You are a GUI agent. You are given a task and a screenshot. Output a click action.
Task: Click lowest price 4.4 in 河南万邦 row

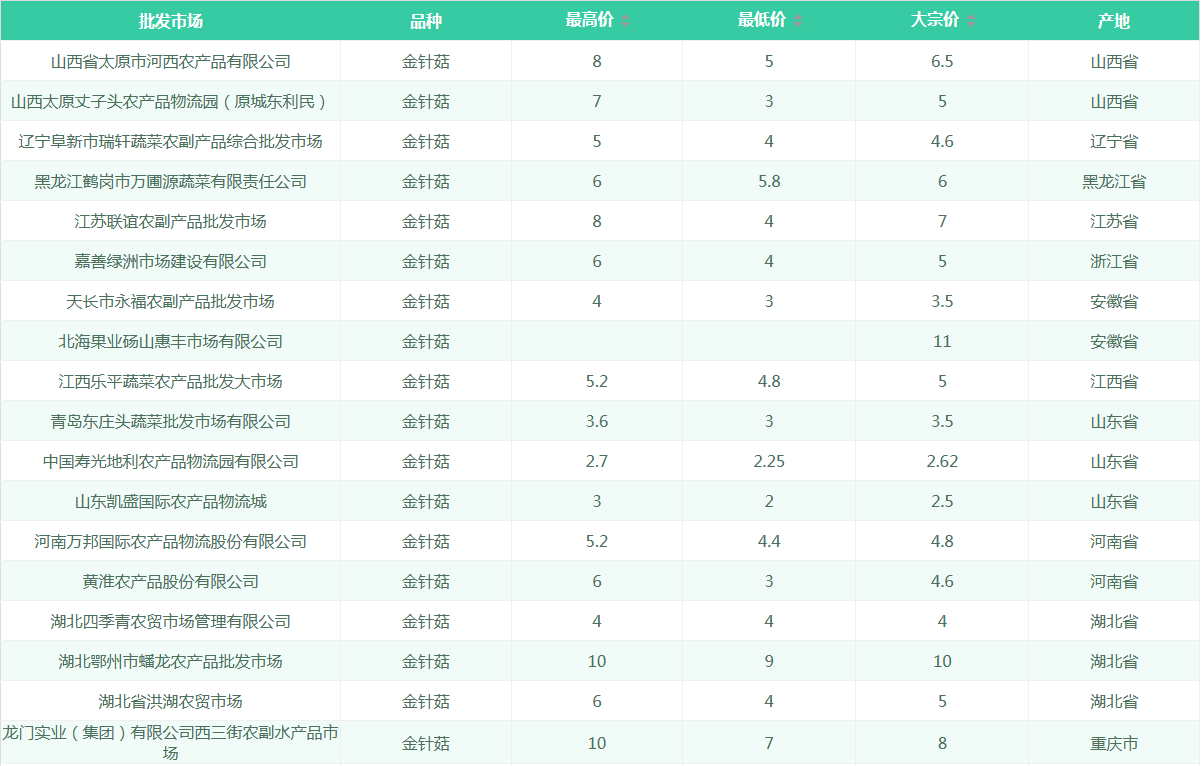(x=769, y=541)
